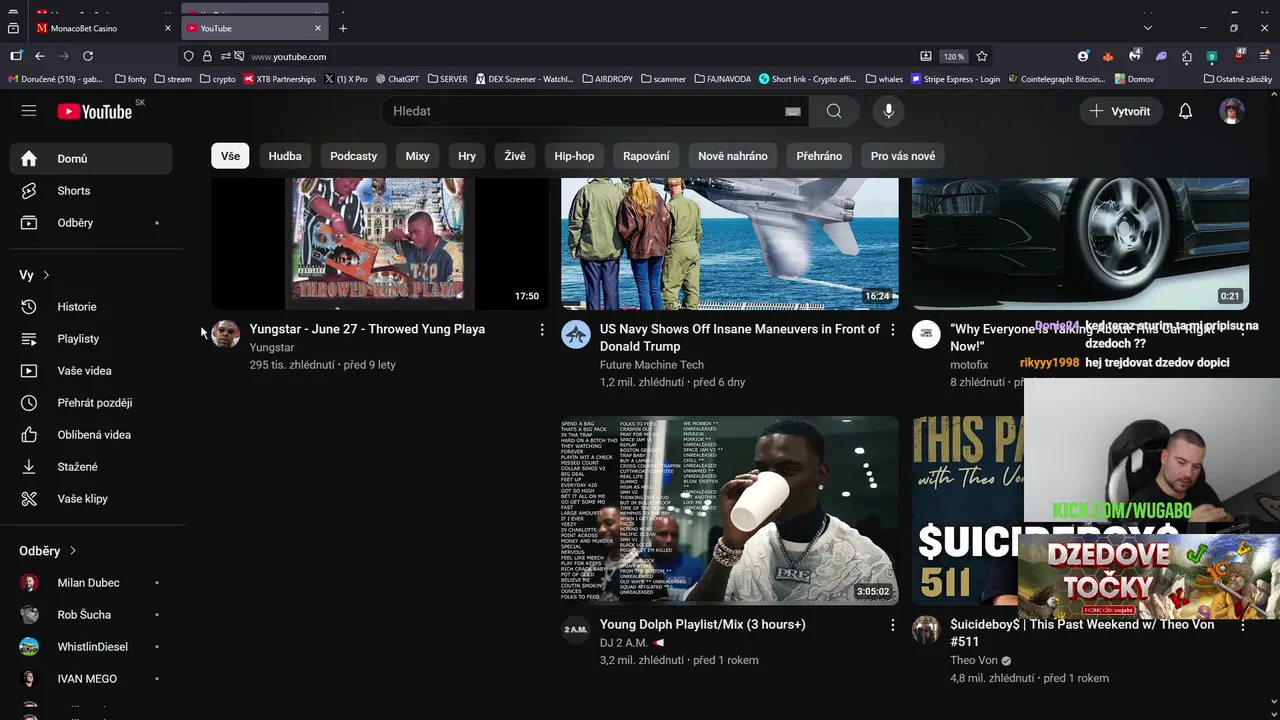Open the YouTube account avatar menu
1280x720 pixels.
tap(1232, 111)
